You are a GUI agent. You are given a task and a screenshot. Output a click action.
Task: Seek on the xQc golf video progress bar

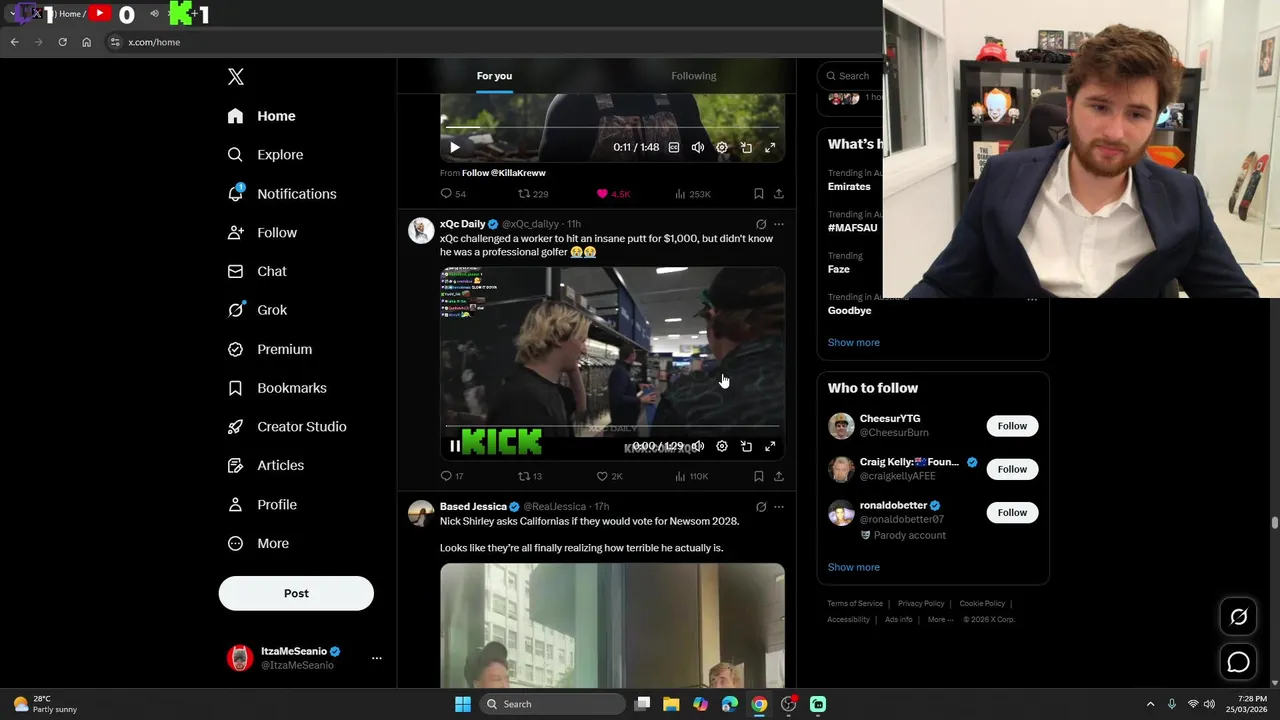click(x=612, y=427)
